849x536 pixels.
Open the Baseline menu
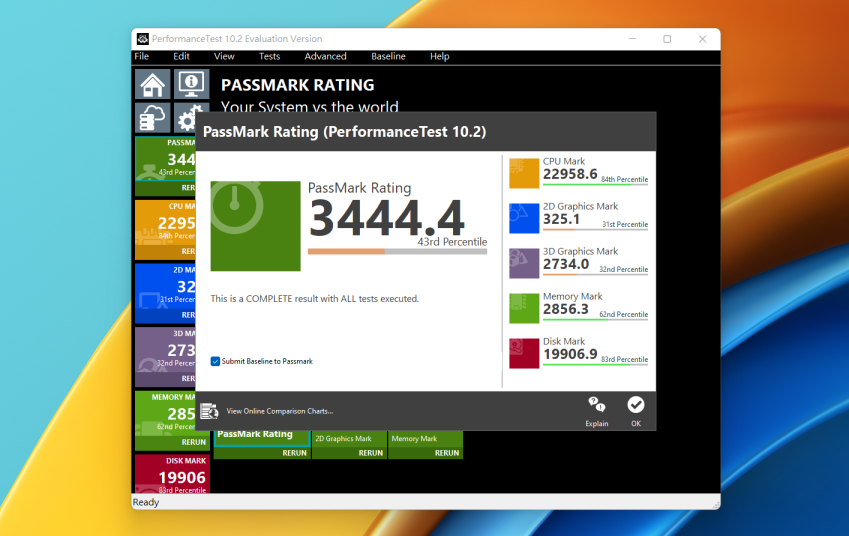click(388, 56)
